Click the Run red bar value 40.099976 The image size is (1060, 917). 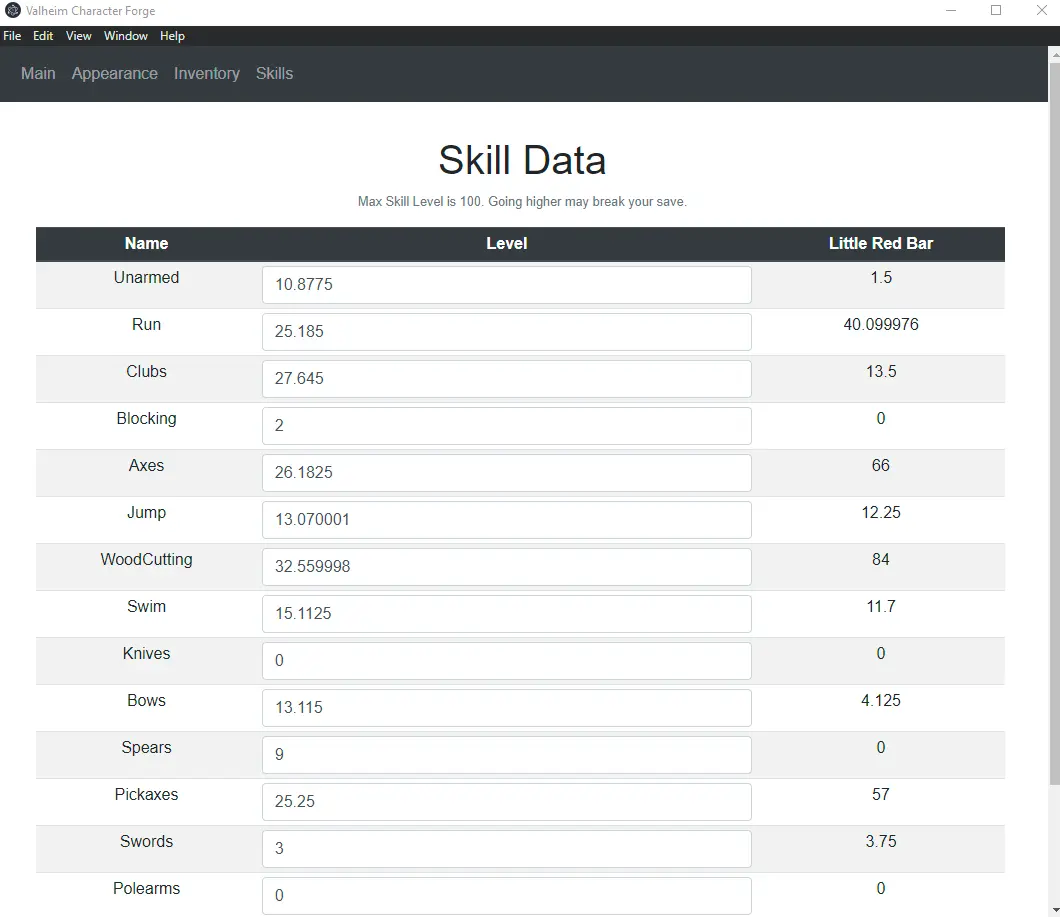pyautogui.click(x=881, y=325)
